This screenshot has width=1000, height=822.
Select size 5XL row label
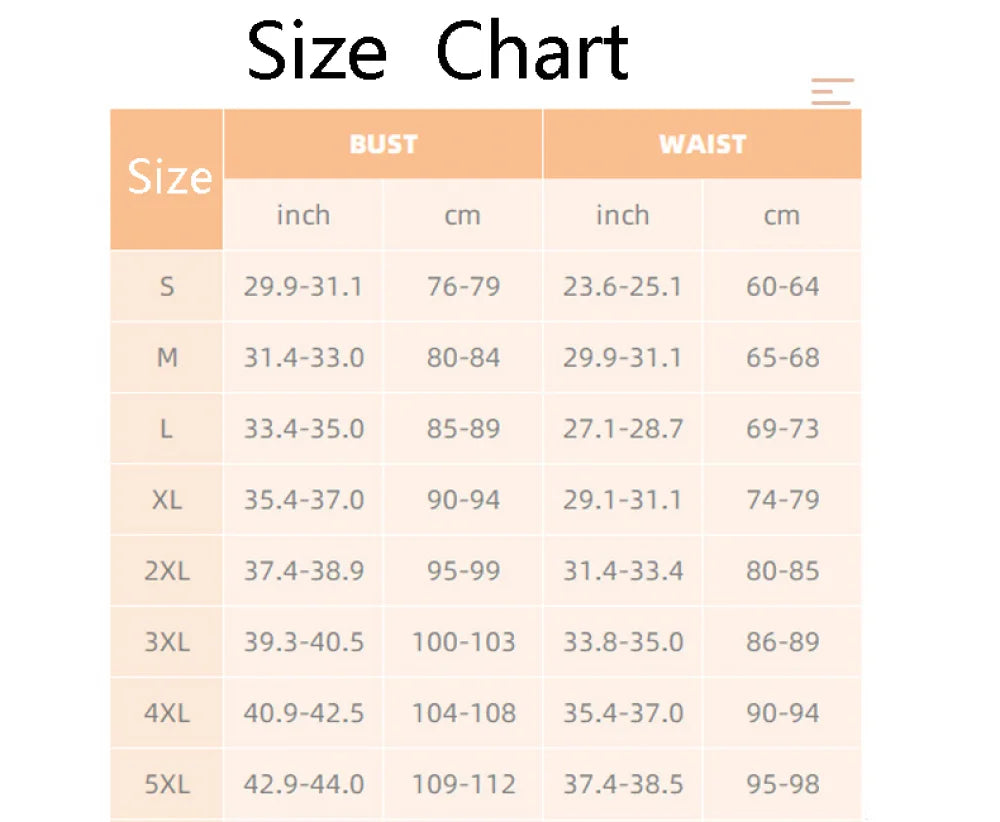click(167, 784)
